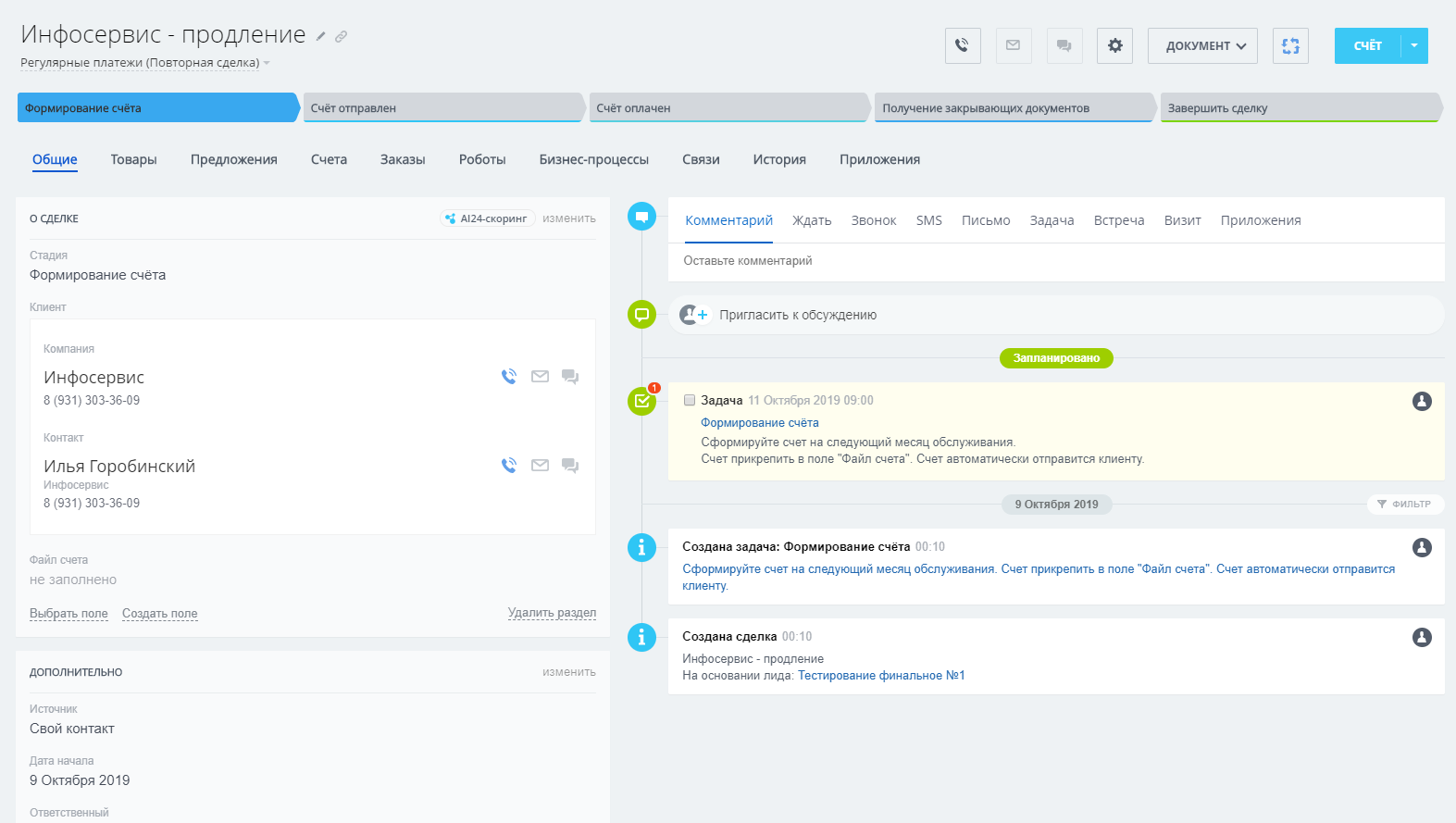Open the ФИЛЬТР timeline filter

[1405, 505]
